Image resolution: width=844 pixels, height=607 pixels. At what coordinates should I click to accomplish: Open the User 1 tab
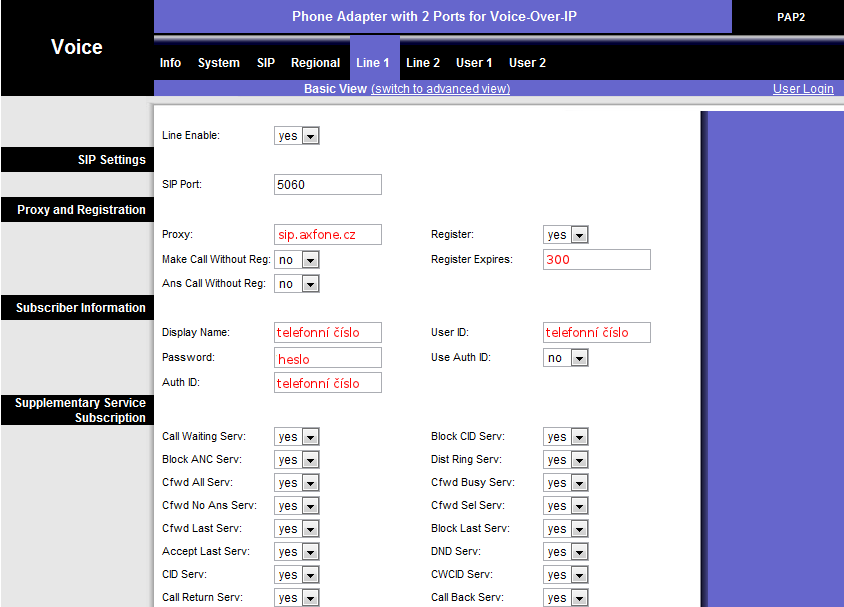point(474,63)
